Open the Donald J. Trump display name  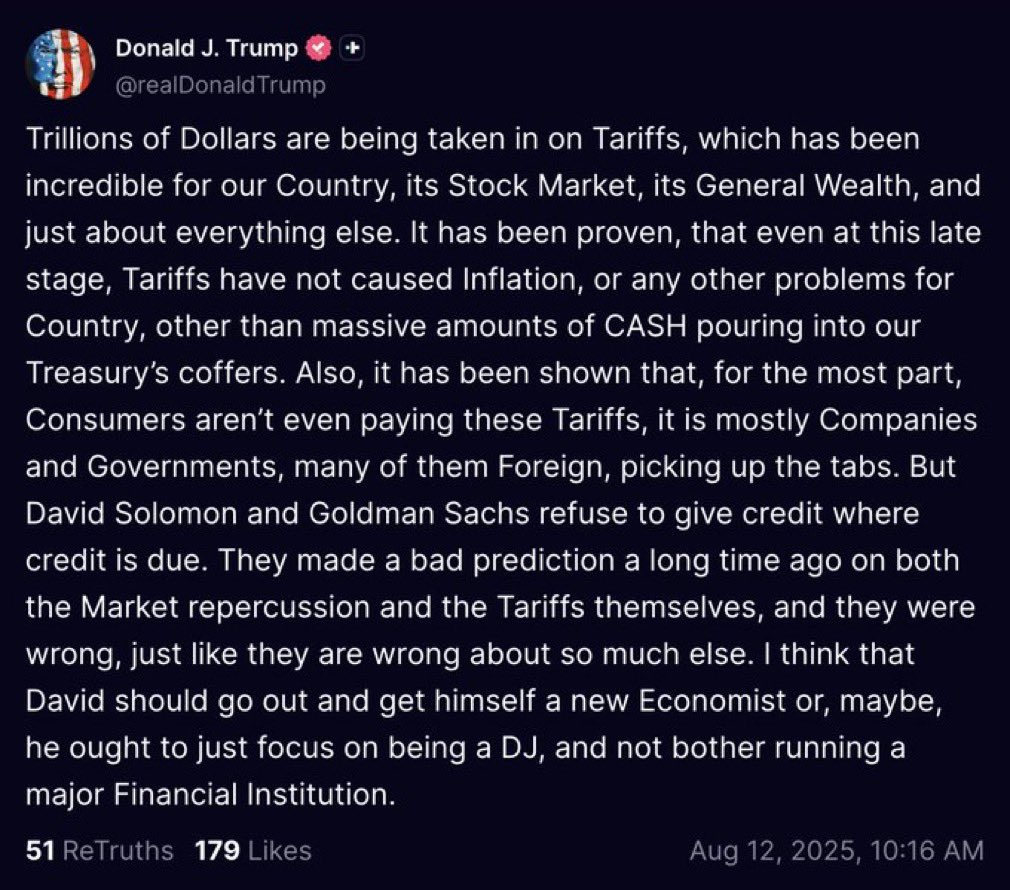pyautogui.click(x=206, y=48)
